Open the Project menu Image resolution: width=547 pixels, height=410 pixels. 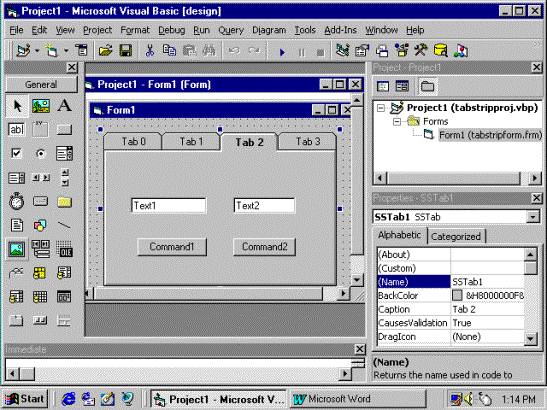pos(97,30)
